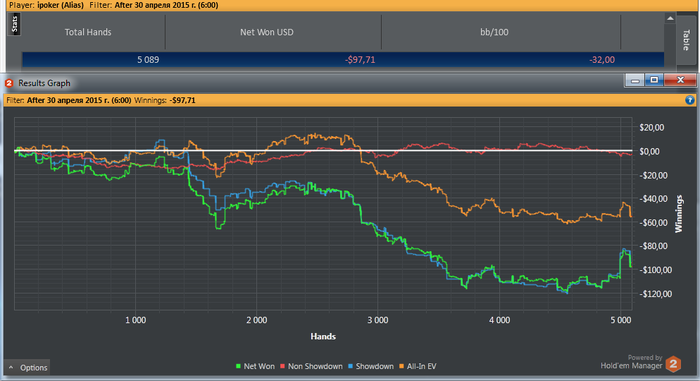Click the 1 000 hands axis tick label
Image resolution: width=700 pixels, height=381 pixels.
click(x=135, y=320)
